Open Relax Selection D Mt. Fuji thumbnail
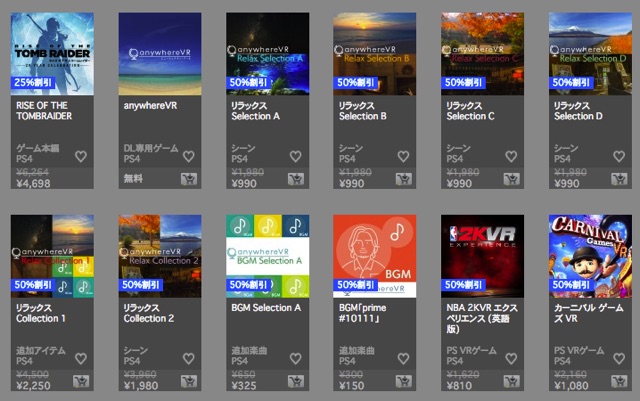The width and height of the screenshot is (640, 401). [590, 54]
